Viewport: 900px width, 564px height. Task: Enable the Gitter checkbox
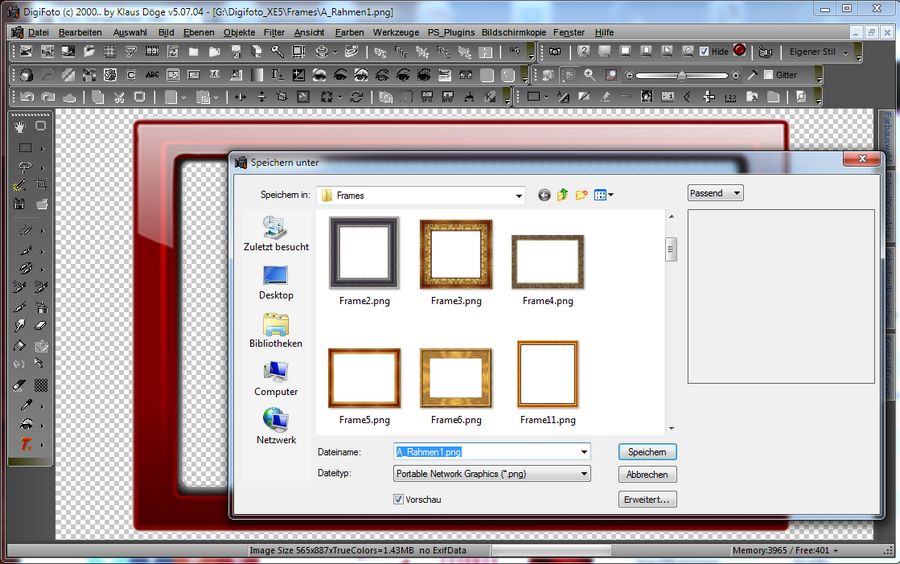768,75
